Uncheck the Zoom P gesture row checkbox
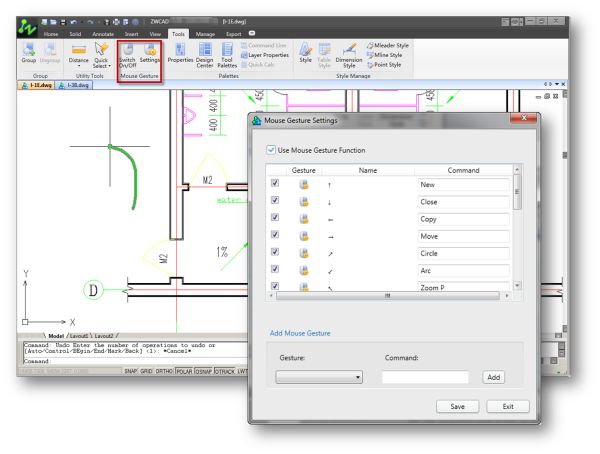This screenshot has width=600, height=454. (275, 286)
